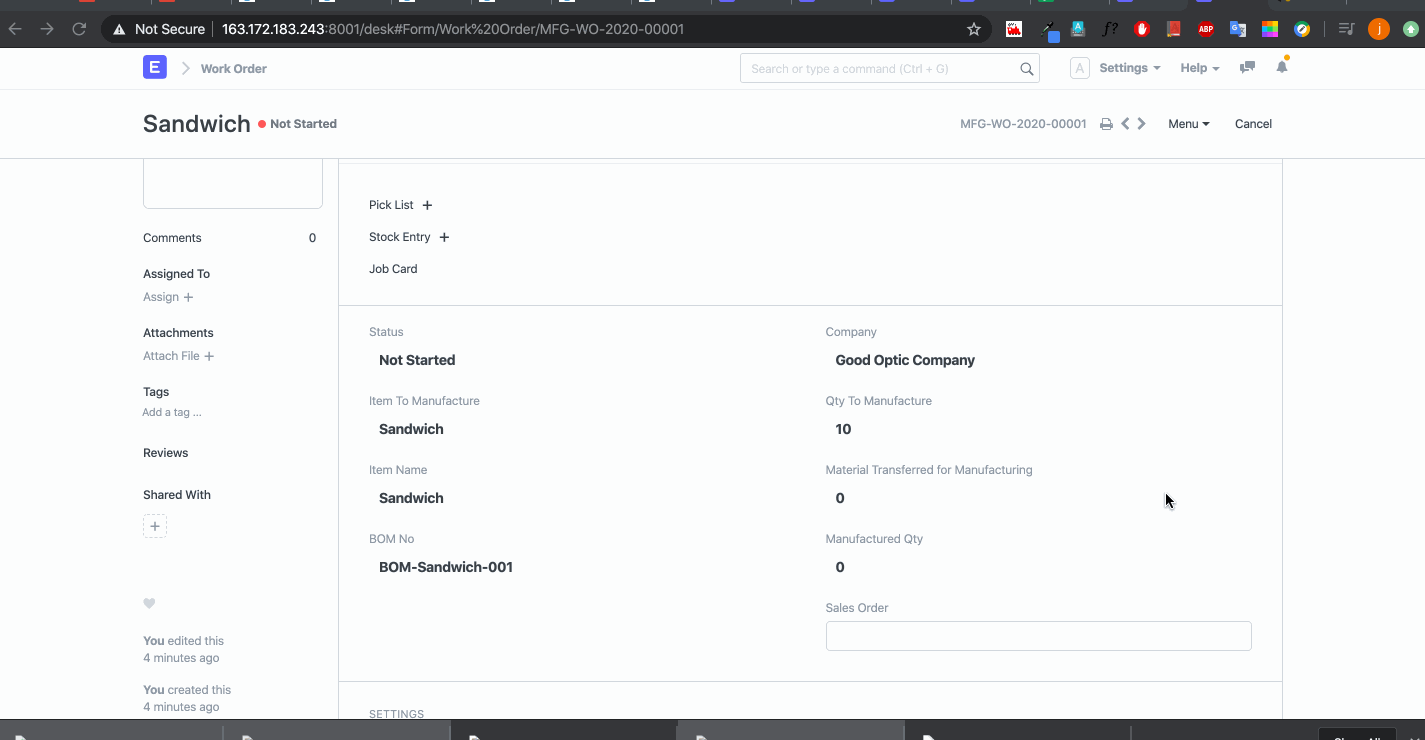Add a new Pick List

click(x=427, y=205)
